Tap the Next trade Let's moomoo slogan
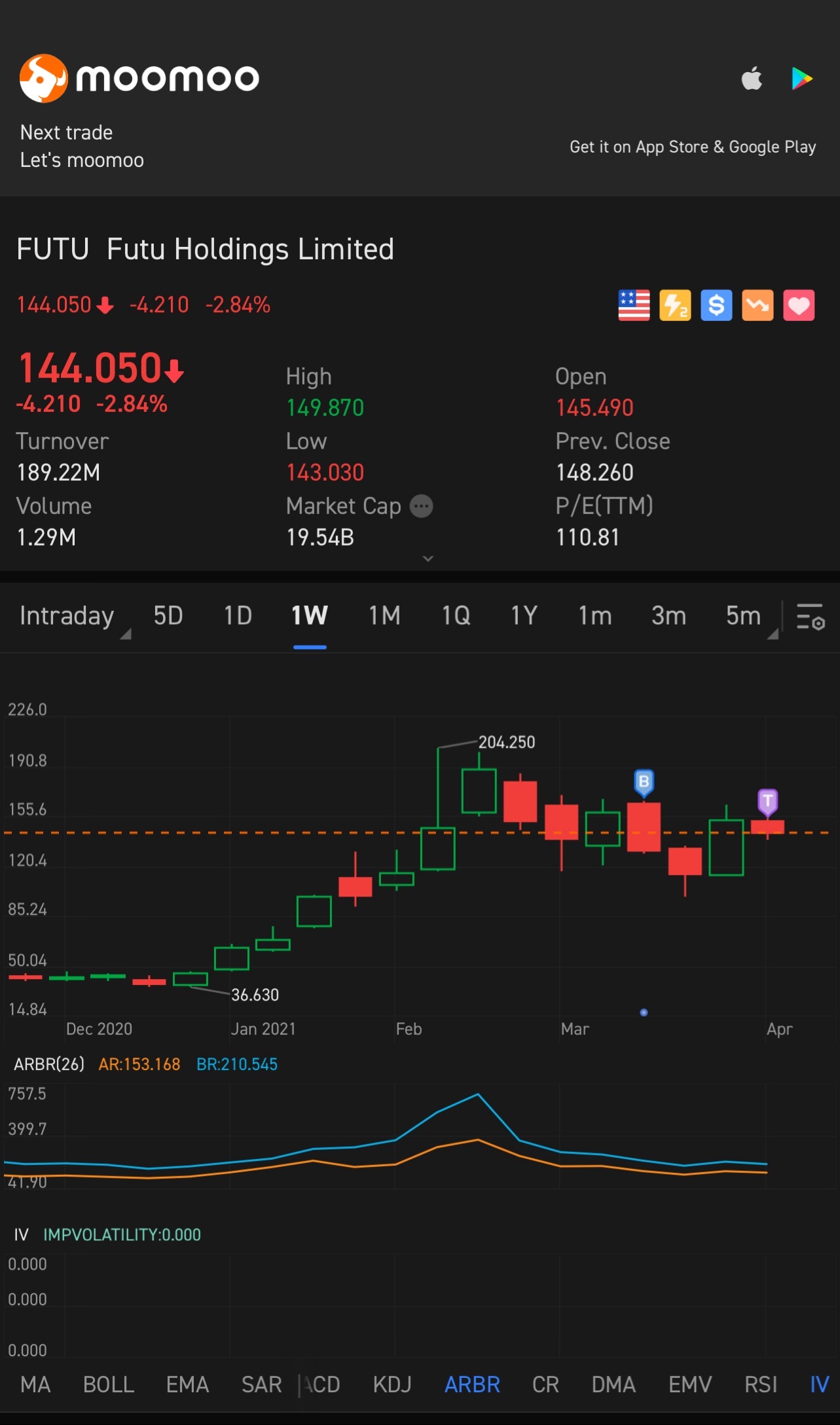Viewport: 840px width, 1425px height. coord(82,147)
